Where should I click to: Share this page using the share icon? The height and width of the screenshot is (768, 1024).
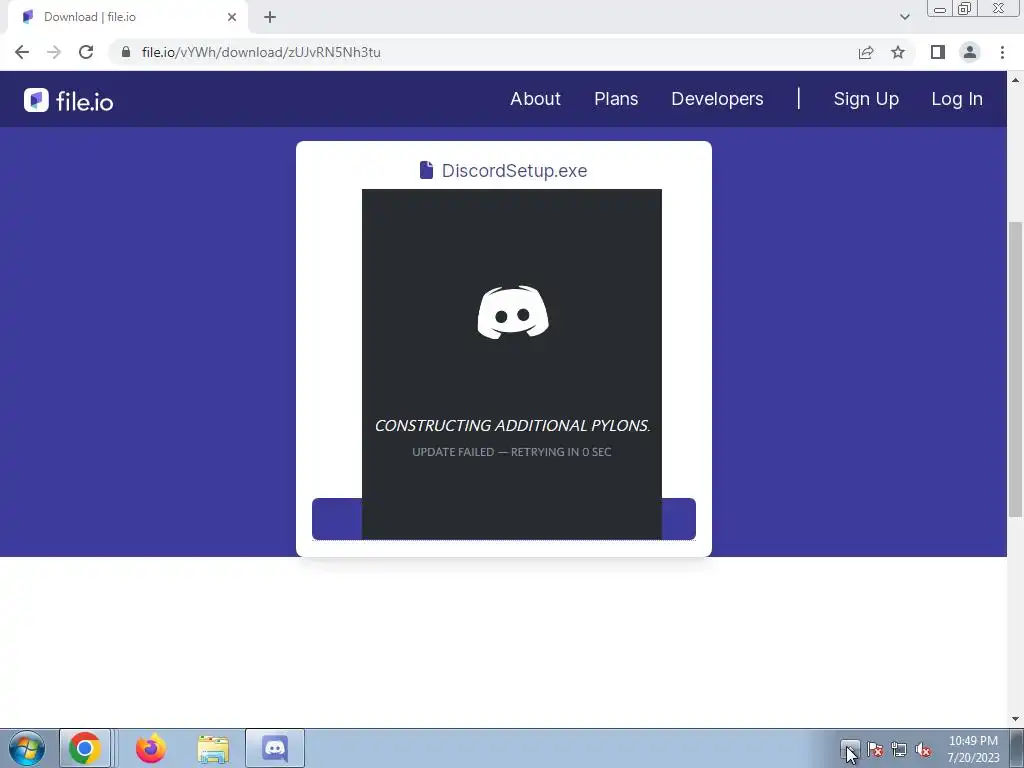(866, 52)
